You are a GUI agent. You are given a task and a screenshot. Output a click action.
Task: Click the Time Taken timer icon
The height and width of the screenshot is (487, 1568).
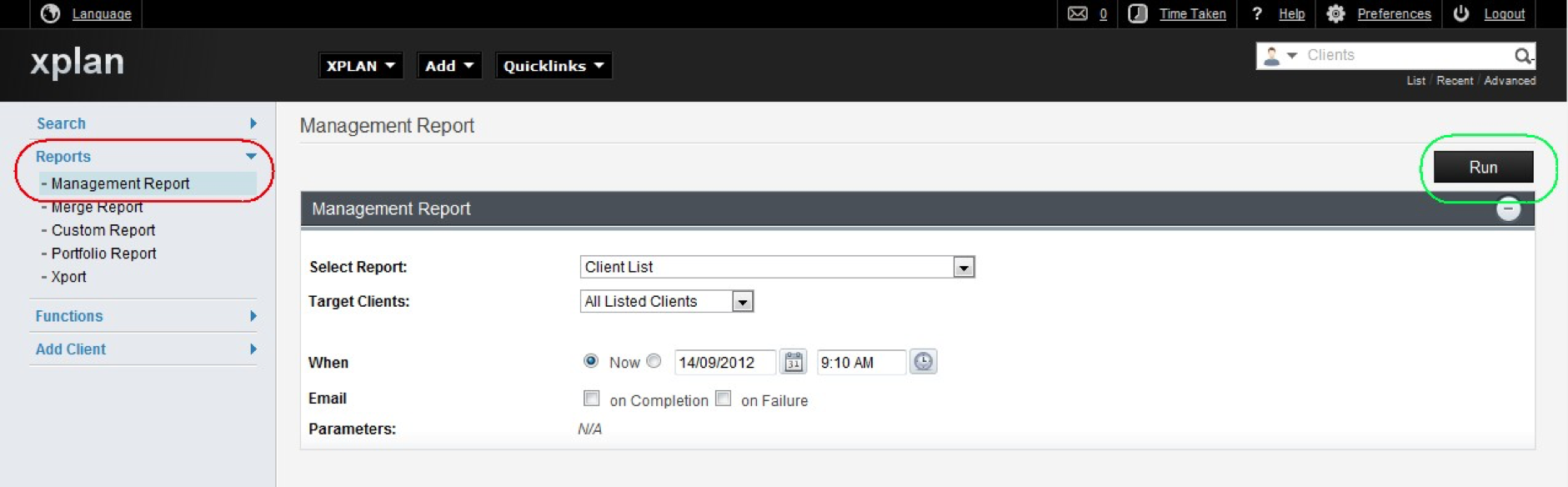point(1137,13)
